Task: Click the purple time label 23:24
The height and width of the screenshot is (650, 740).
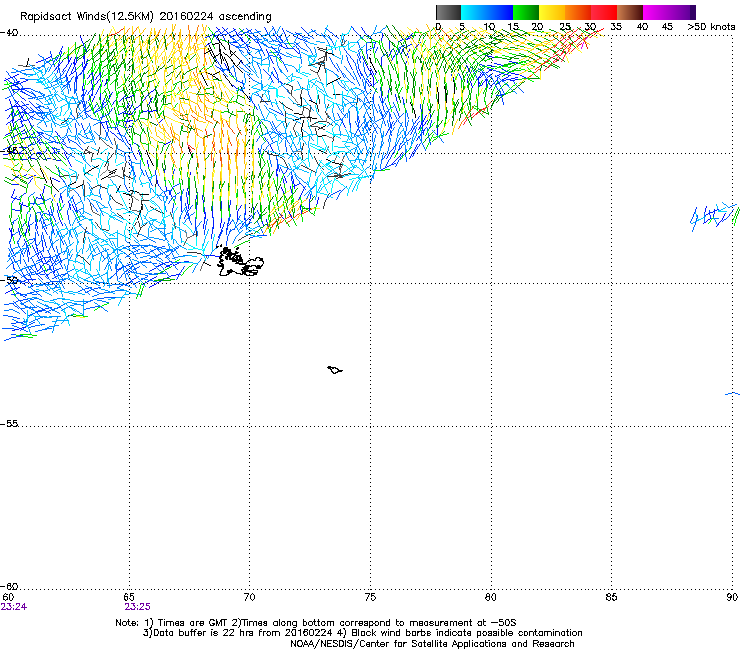Action: [14, 607]
